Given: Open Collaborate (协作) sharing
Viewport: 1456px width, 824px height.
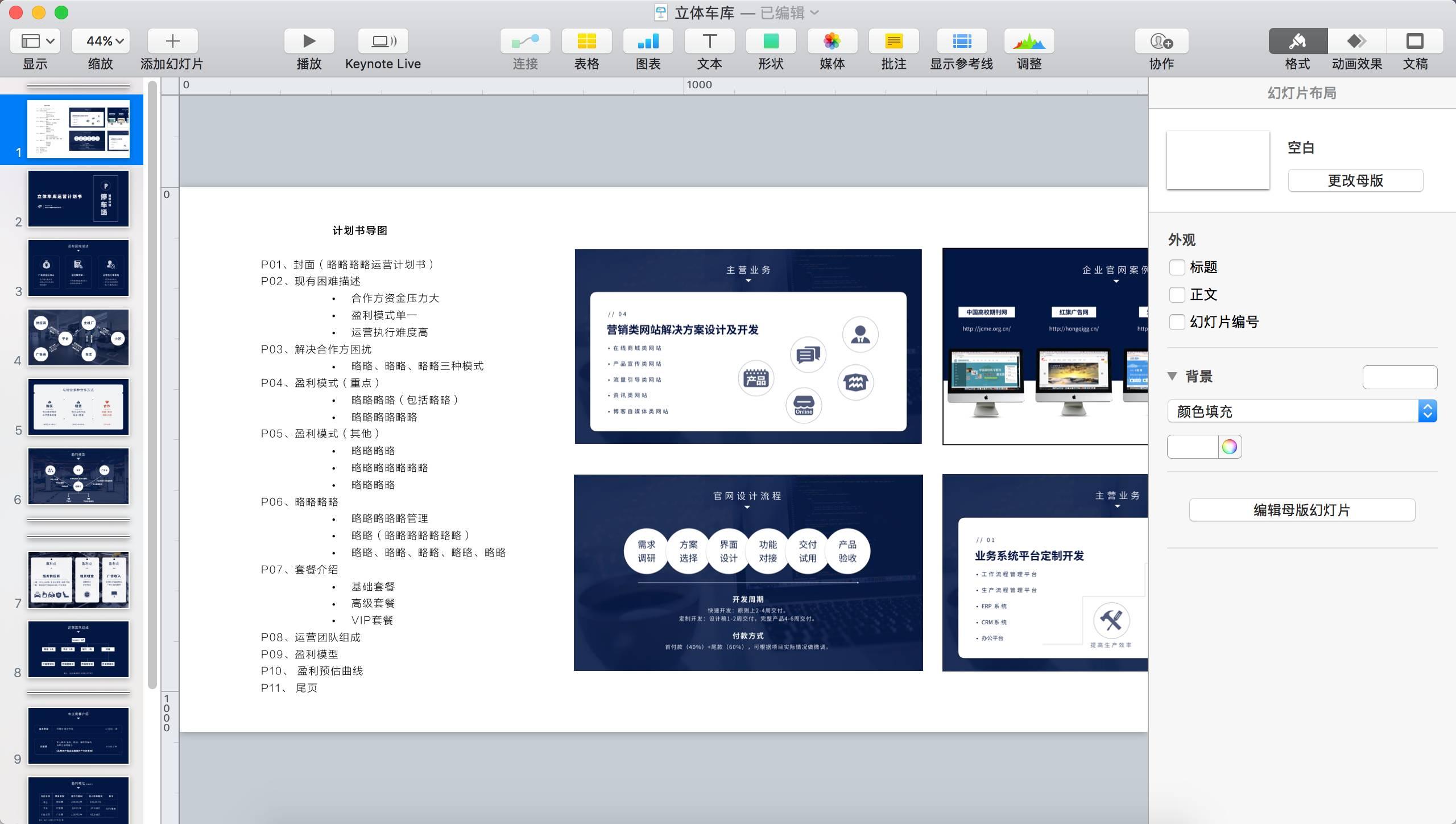Looking at the screenshot, I should tap(1161, 41).
